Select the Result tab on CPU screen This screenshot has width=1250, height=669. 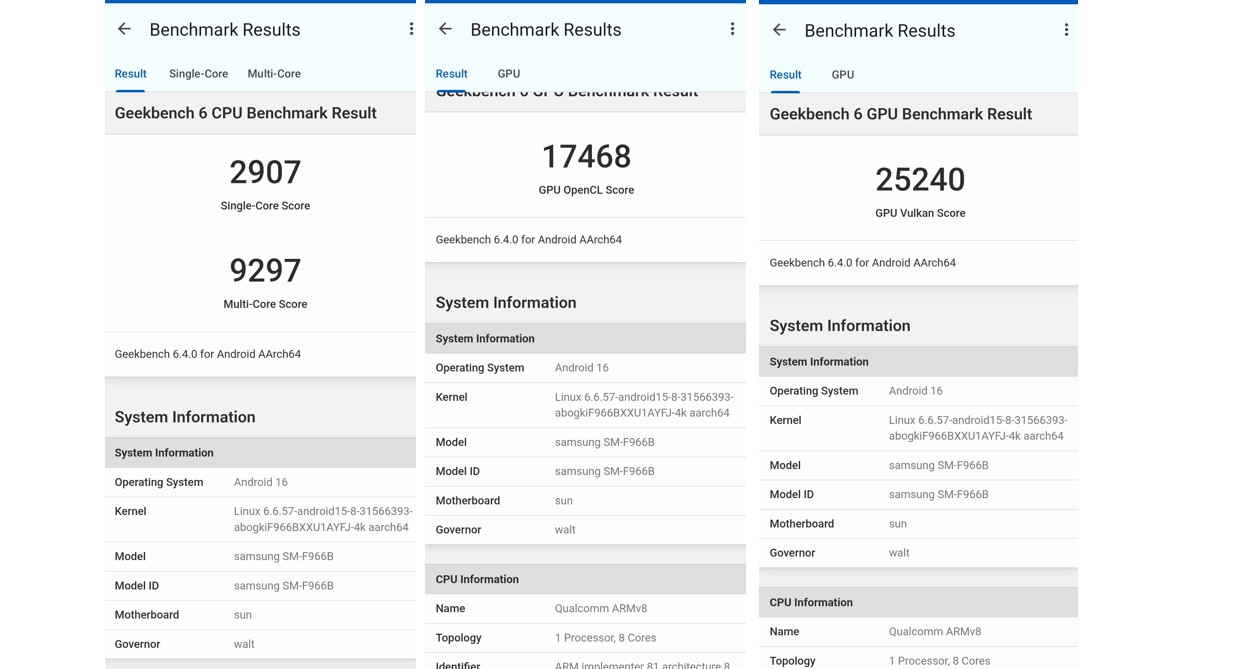point(130,74)
